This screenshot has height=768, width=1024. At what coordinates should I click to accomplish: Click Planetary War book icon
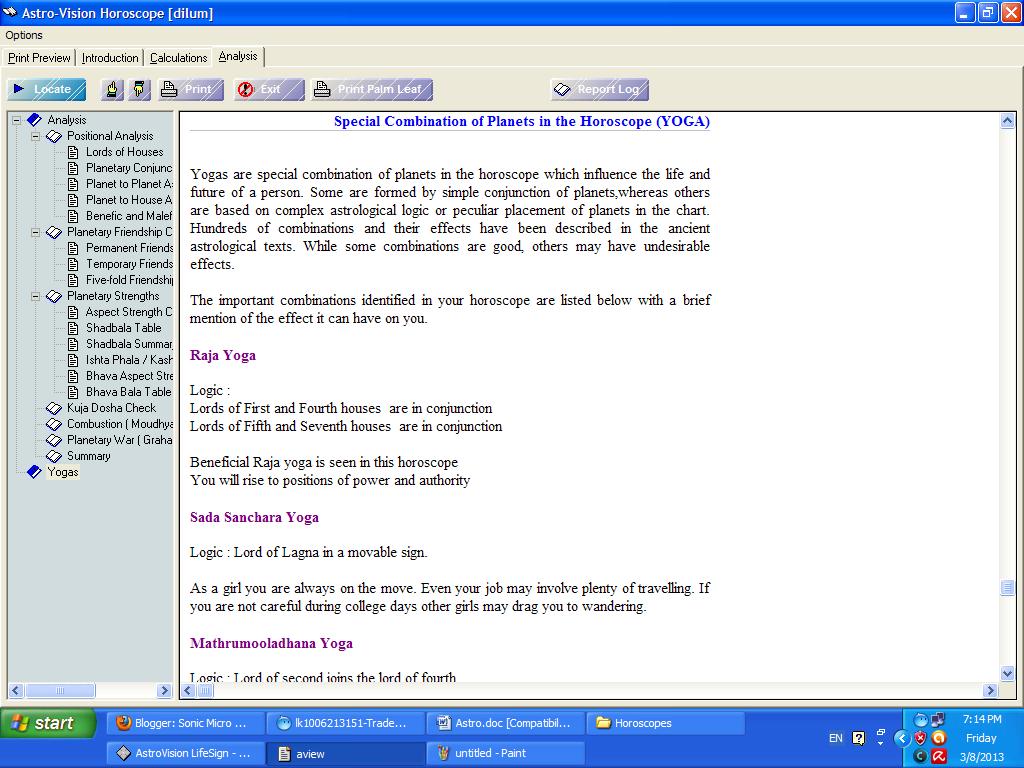tap(54, 440)
